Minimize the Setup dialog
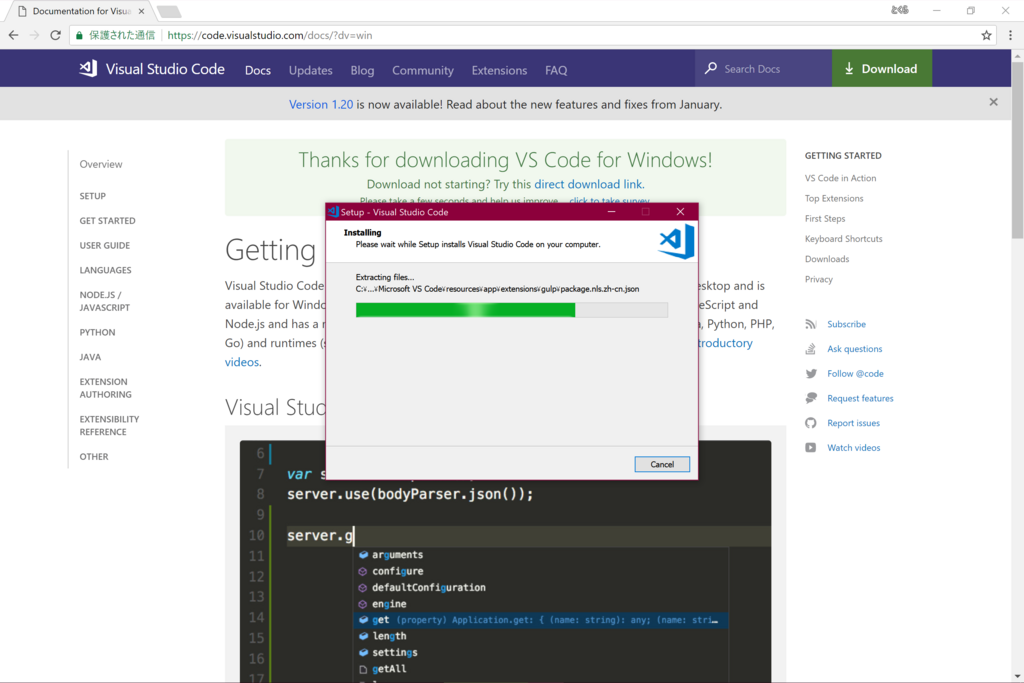The width and height of the screenshot is (1024, 683). pos(611,212)
